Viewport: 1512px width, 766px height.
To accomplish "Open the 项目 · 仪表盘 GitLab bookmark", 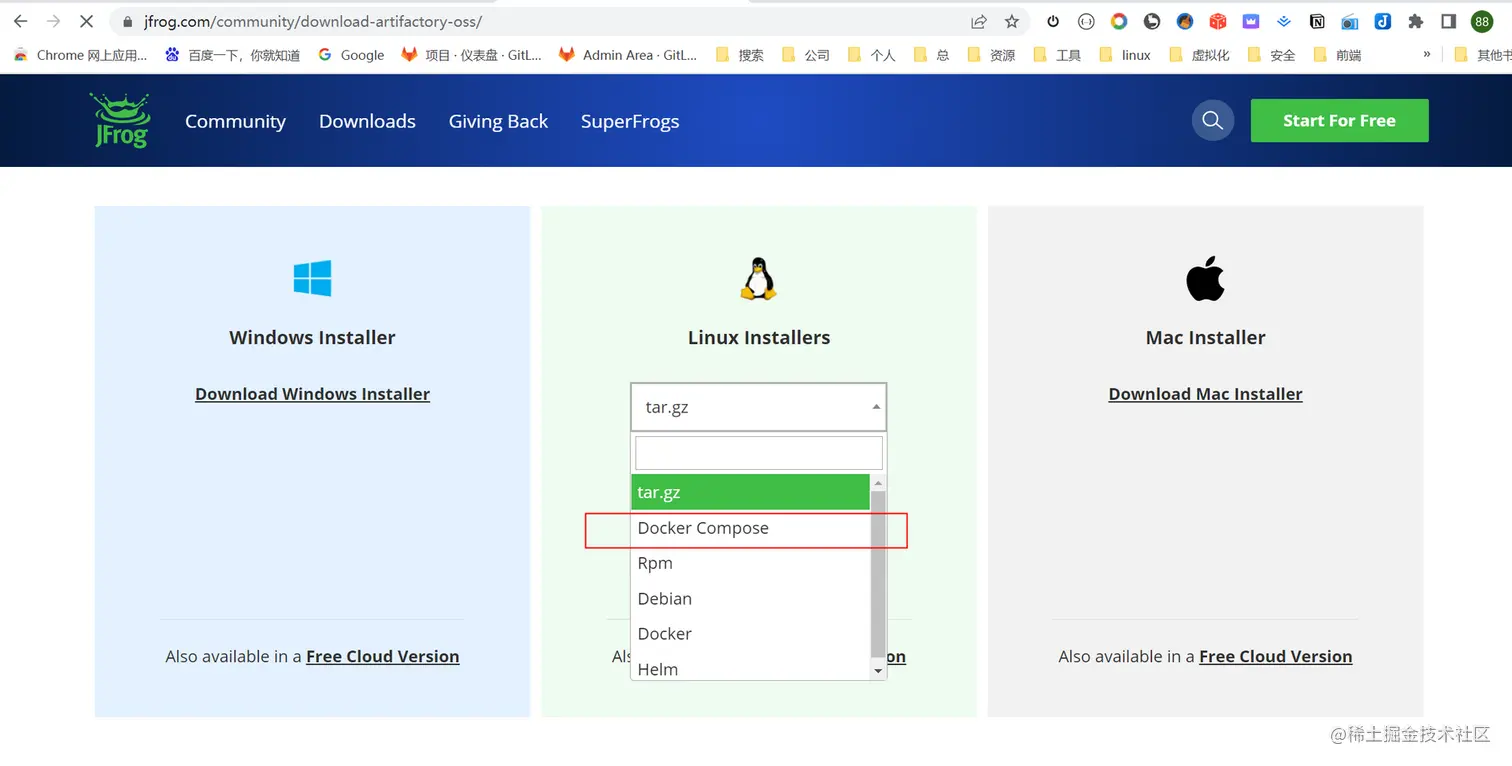I will click(x=471, y=55).
